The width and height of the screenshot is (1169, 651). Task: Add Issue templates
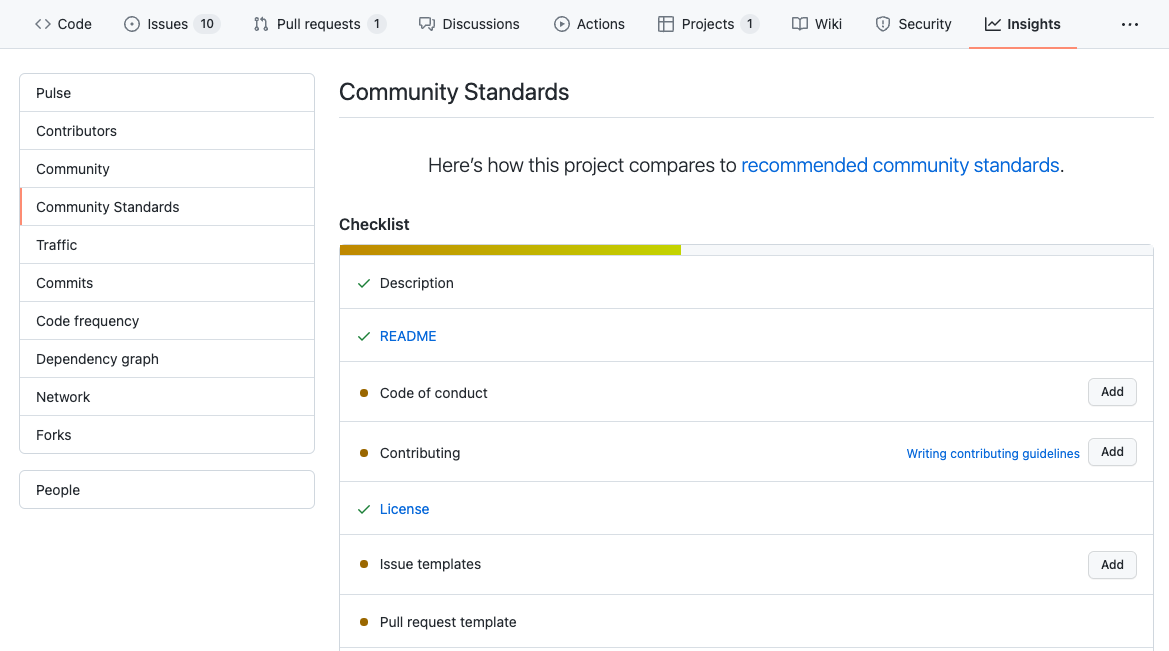pos(1112,565)
